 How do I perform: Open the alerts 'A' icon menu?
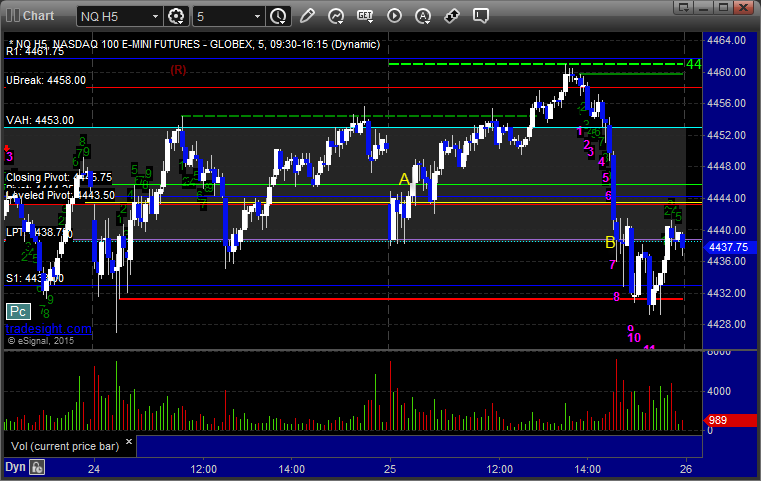point(423,16)
